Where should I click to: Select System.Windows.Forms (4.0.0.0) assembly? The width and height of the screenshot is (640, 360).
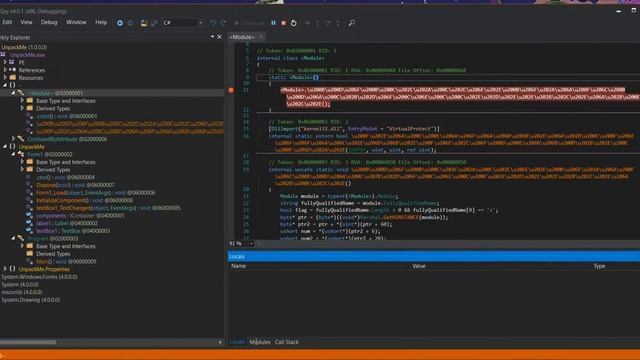point(39,277)
